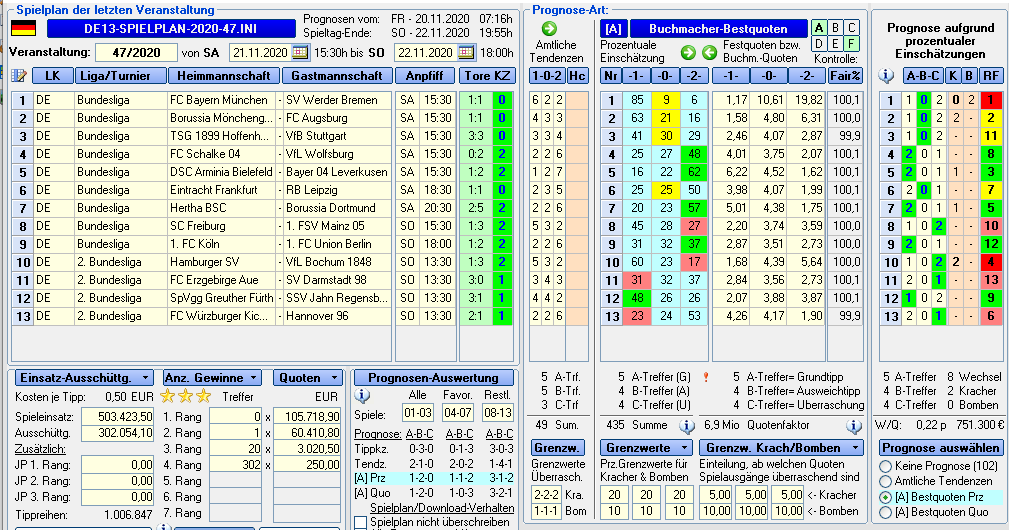Image resolution: width=1009 pixels, height=530 pixels.
Task: Click Prognose auswählen button
Action: click(941, 448)
